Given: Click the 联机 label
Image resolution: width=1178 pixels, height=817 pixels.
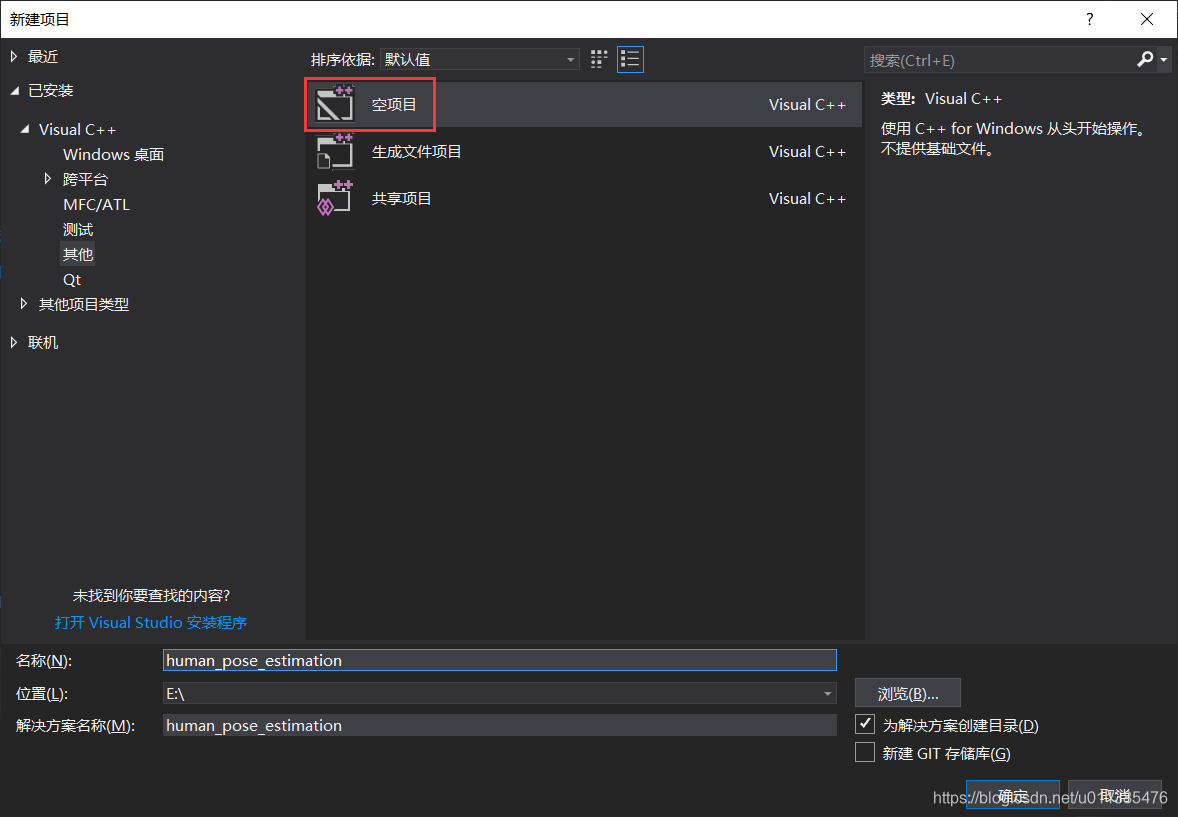Looking at the screenshot, I should (x=43, y=342).
